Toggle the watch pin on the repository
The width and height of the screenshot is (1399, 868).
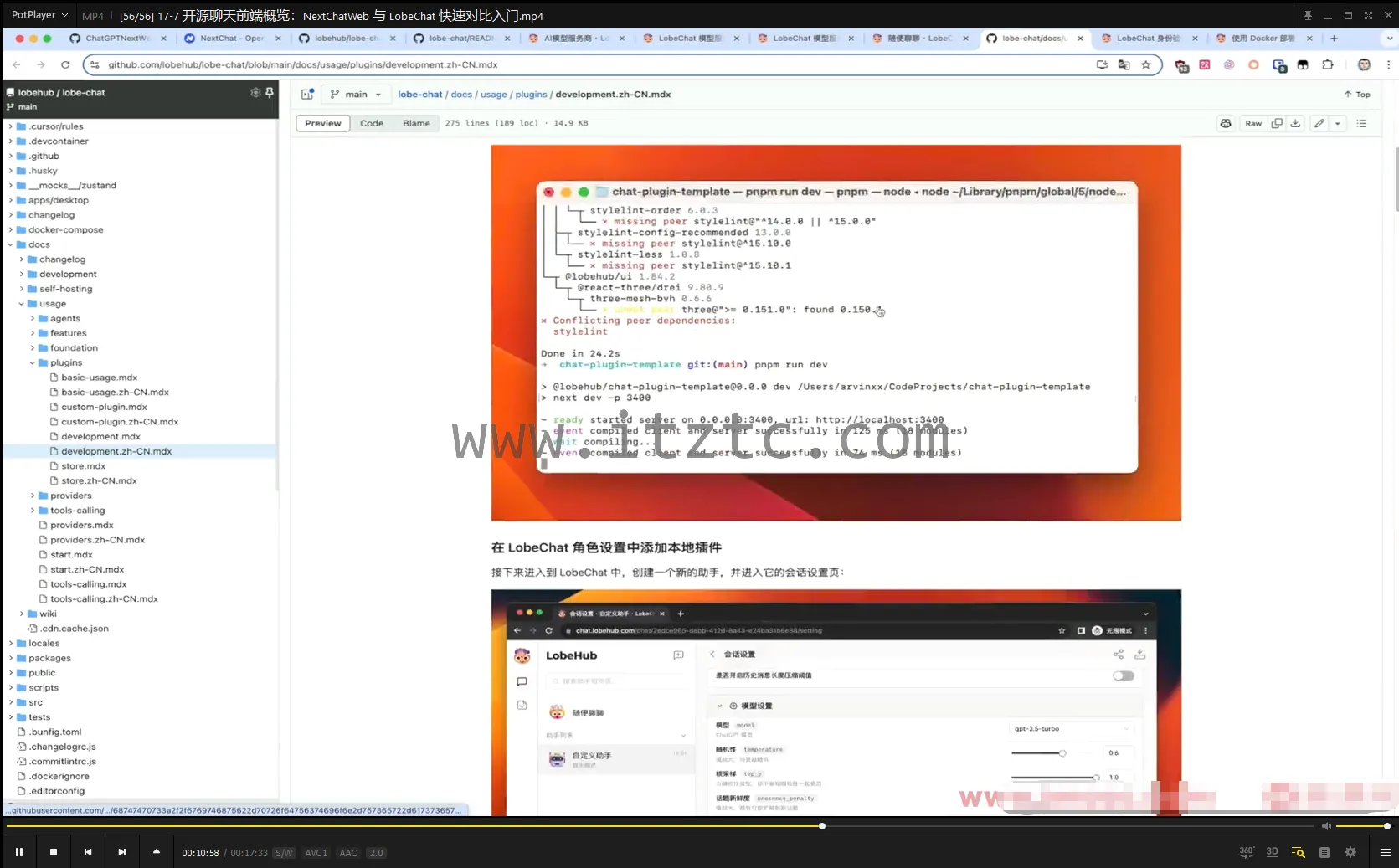pyautogui.click(x=270, y=93)
